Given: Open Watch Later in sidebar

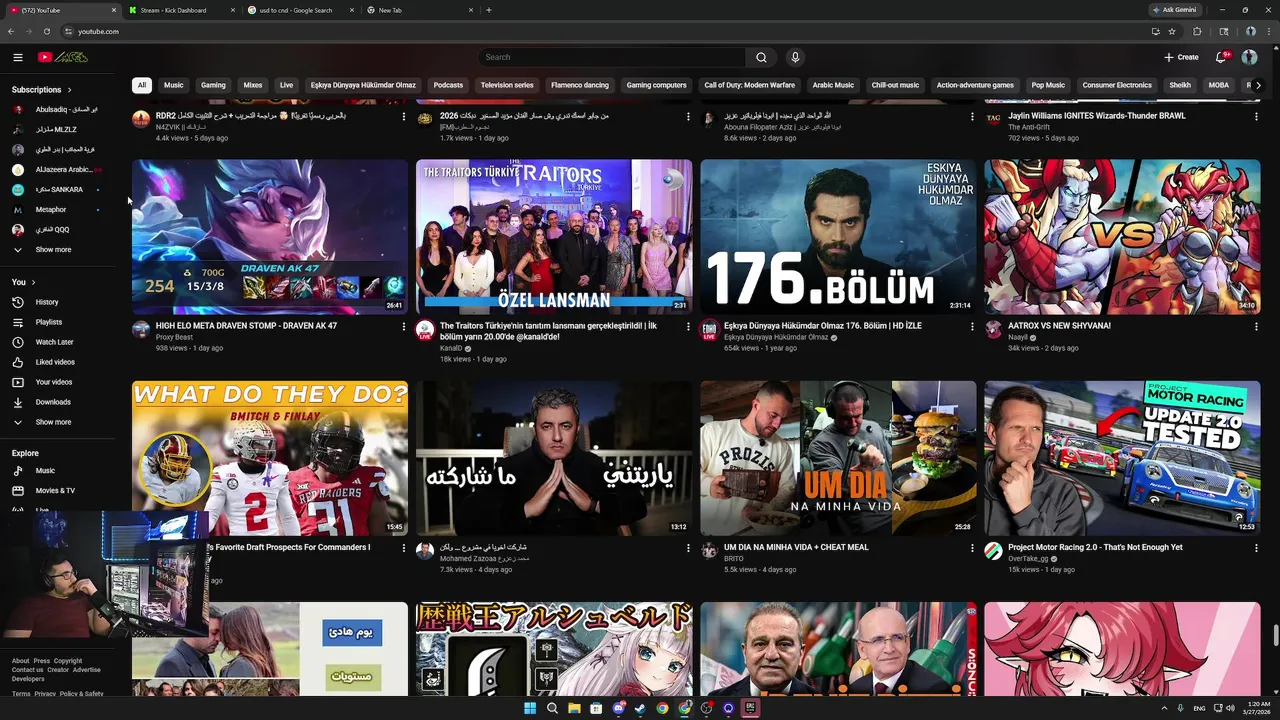Looking at the screenshot, I should tap(55, 342).
